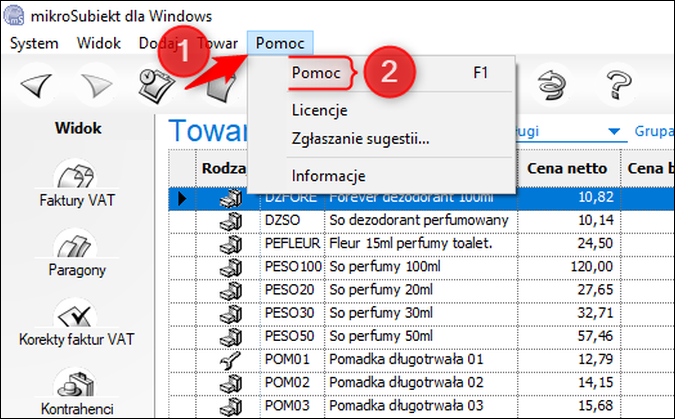Image resolution: width=675 pixels, height=419 pixels.
Task: Choose Licencje from the Pomoc menu
Action: tap(319, 110)
